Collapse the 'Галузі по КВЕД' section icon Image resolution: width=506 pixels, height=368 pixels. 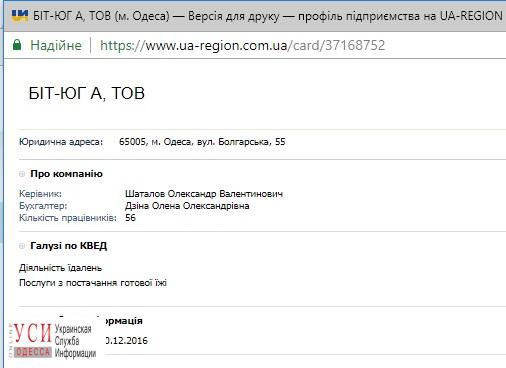point(22,246)
